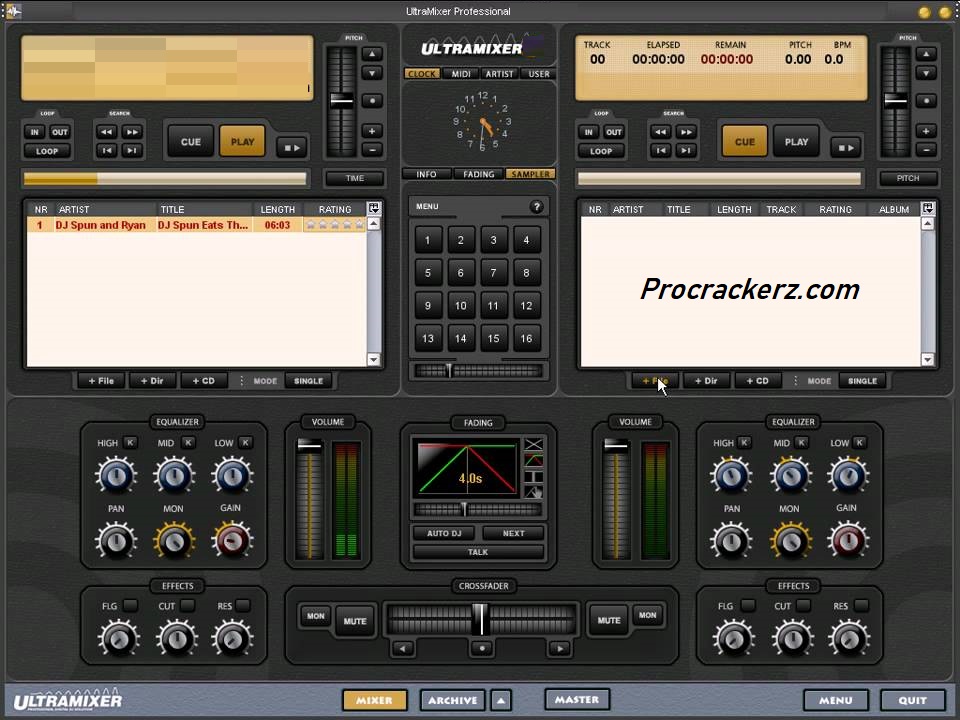Click left deck pitch minus button
This screenshot has width=960, height=720.
click(372, 149)
